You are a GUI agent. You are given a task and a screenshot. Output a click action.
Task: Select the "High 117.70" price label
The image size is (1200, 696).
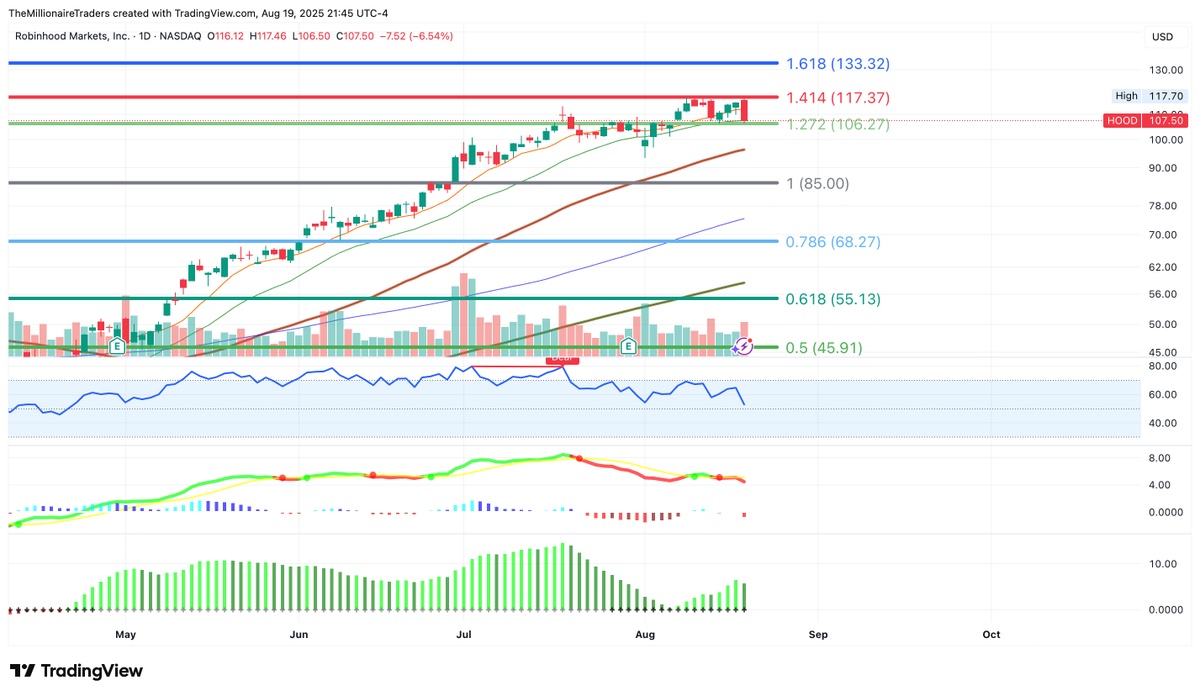[1149, 96]
